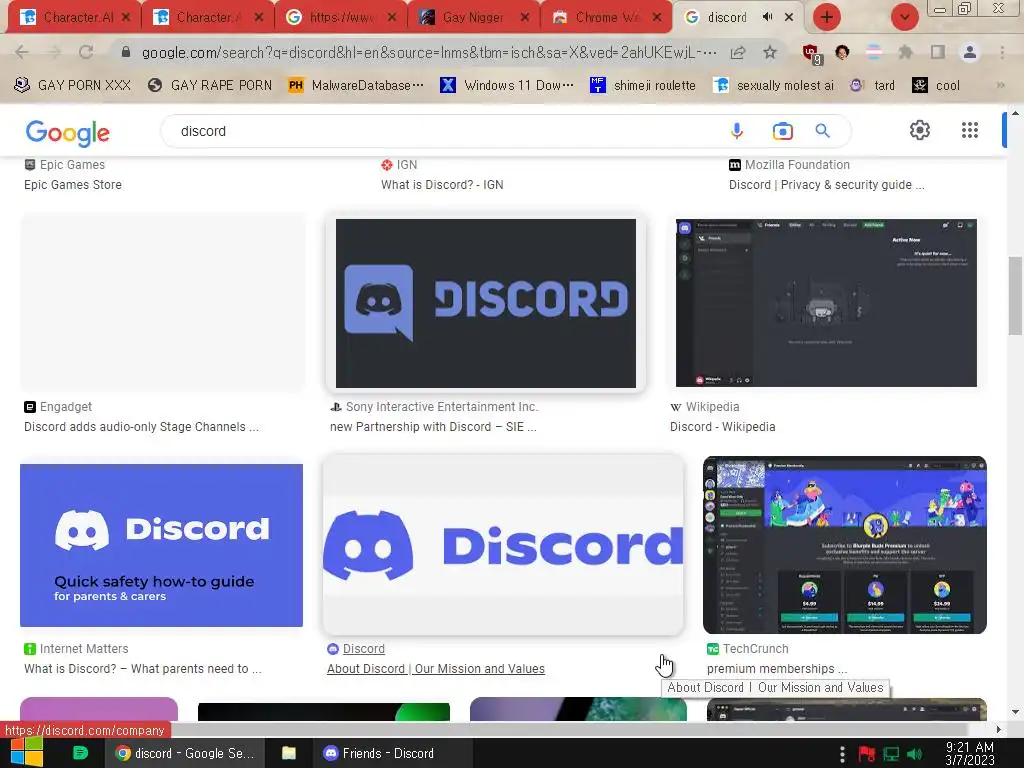Click the lock site-info icon
The height and width of the screenshot is (768, 1024).
coord(126,52)
